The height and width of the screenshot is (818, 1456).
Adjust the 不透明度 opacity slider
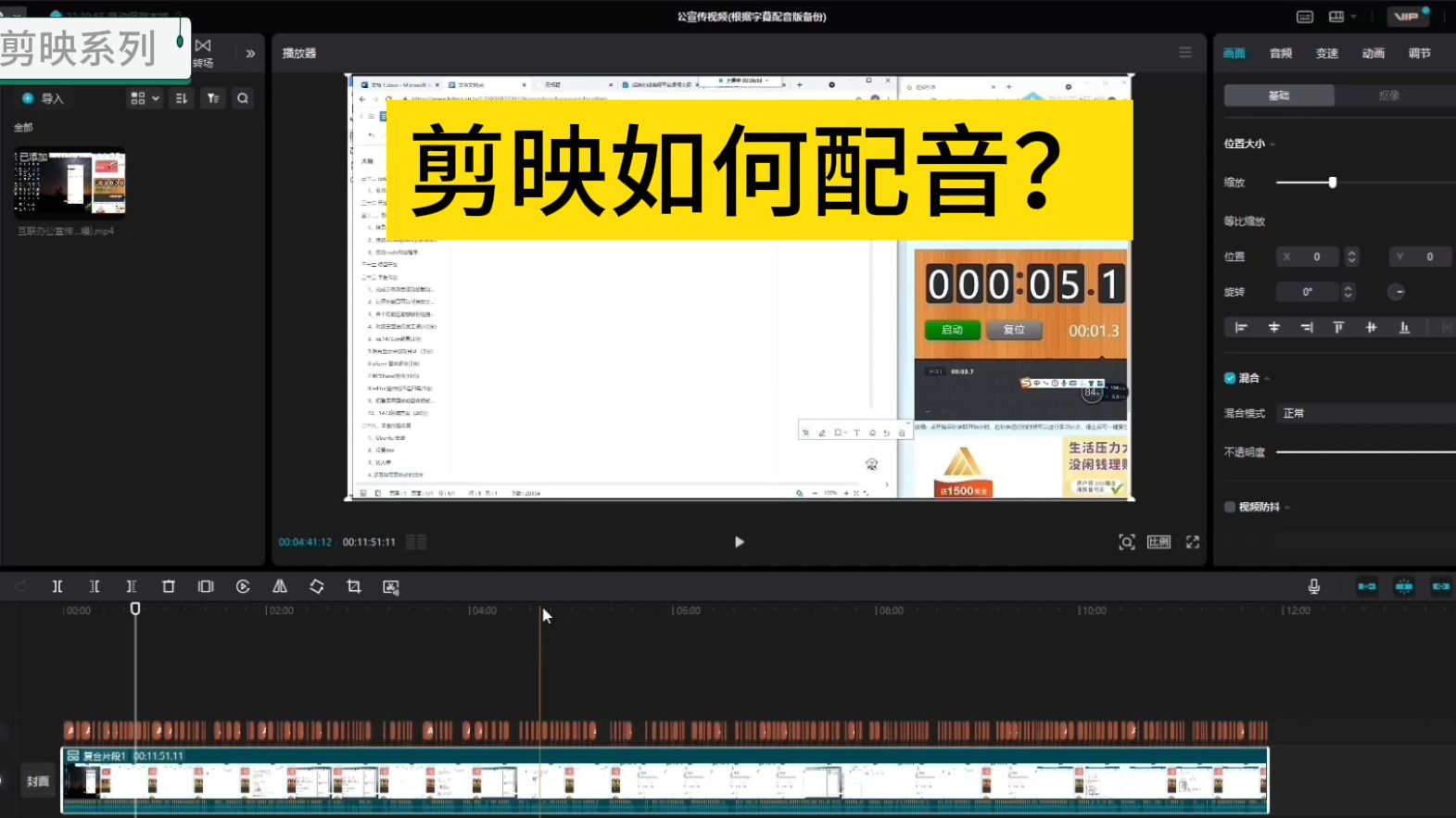(x=1366, y=452)
